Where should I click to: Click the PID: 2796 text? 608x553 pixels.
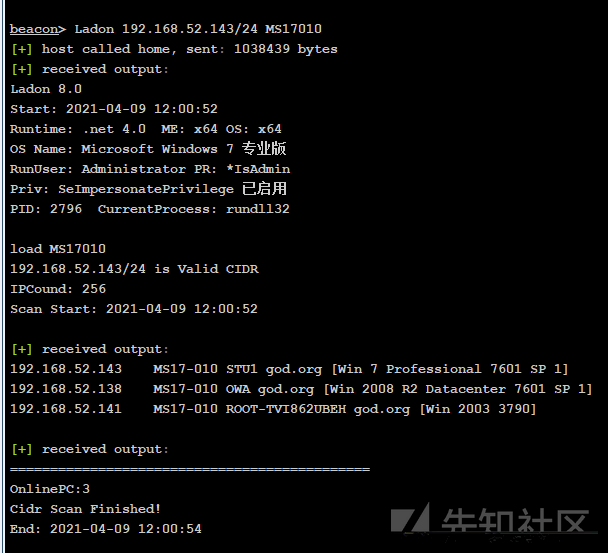pyautogui.click(x=46, y=209)
